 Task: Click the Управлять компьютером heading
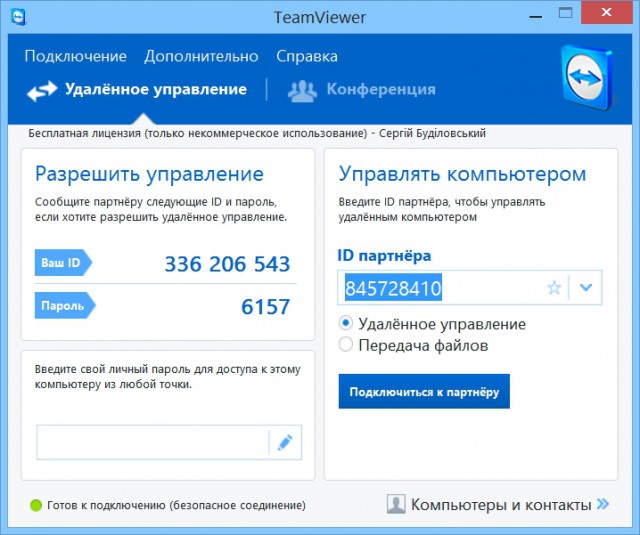tap(462, 174)
